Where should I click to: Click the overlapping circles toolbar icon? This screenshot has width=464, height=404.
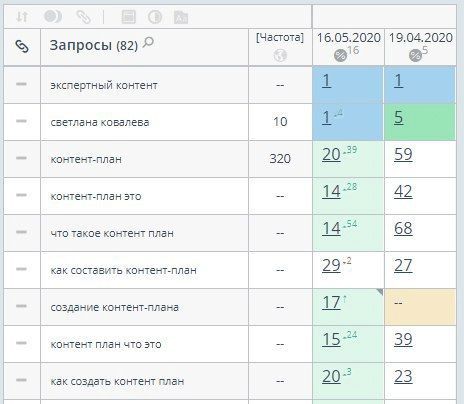pyautogui.click(x=53, y=16)
